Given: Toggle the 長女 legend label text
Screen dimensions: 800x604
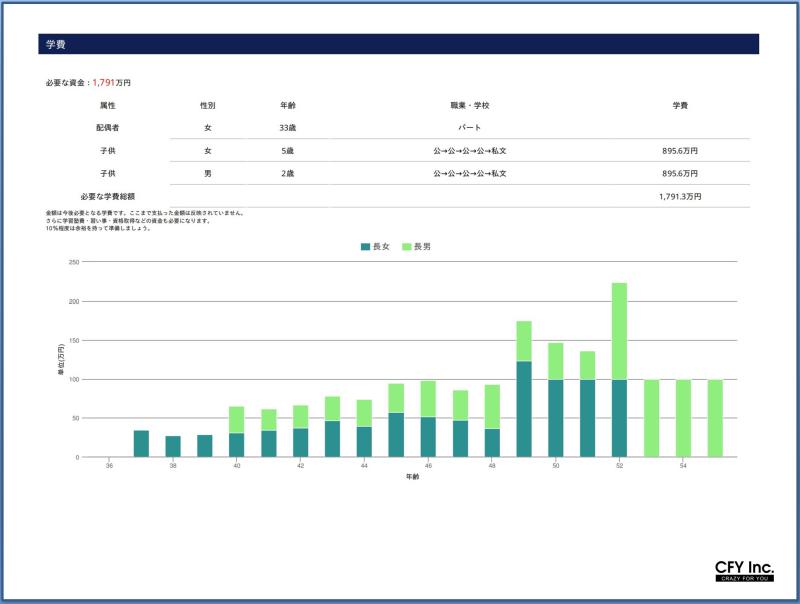Looking at the screenshot, I should click(381, 246).
